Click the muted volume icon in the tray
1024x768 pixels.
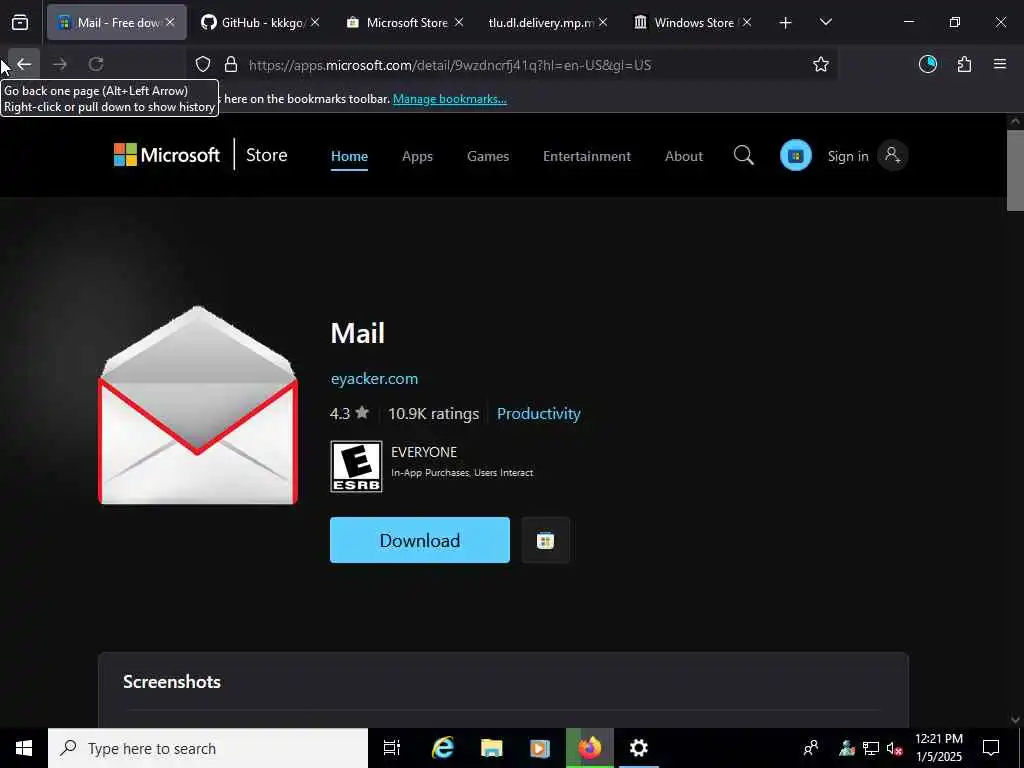point(894,748)
